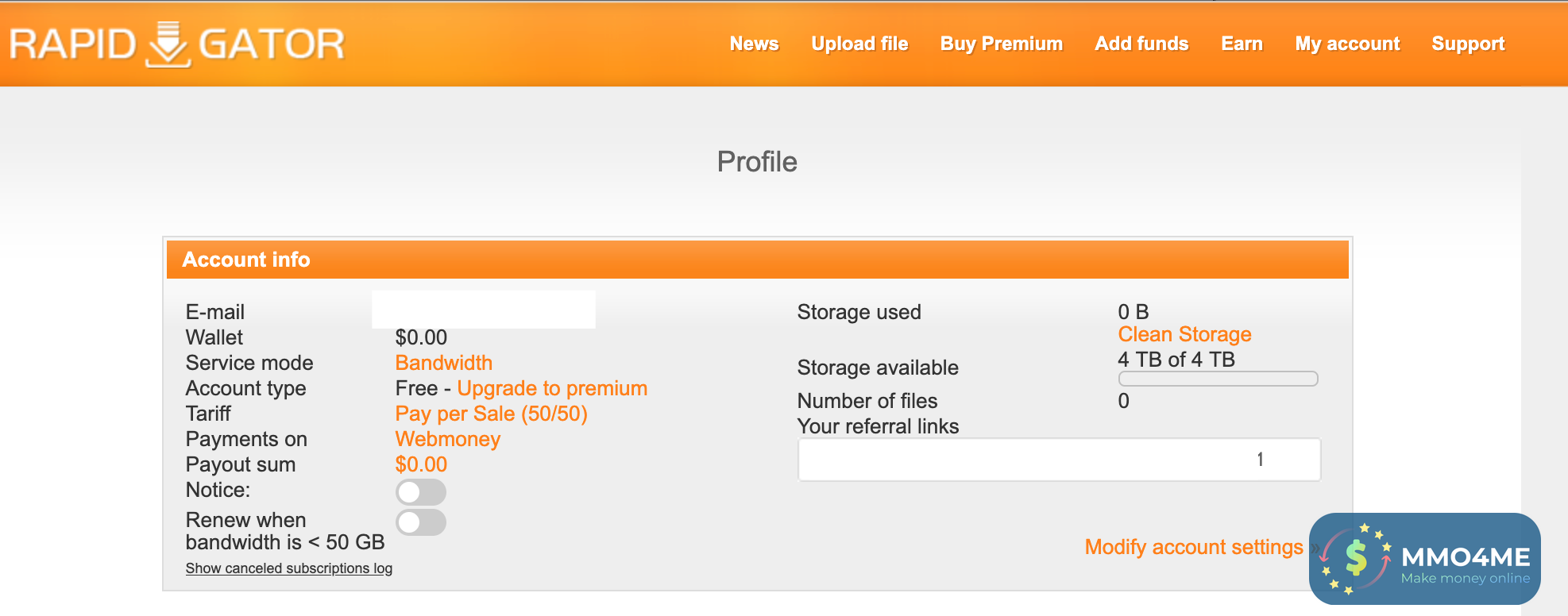Screen dimensions: 1568x616
Task: Click Upgrade to premium link
Action: (x=552, y=388)
